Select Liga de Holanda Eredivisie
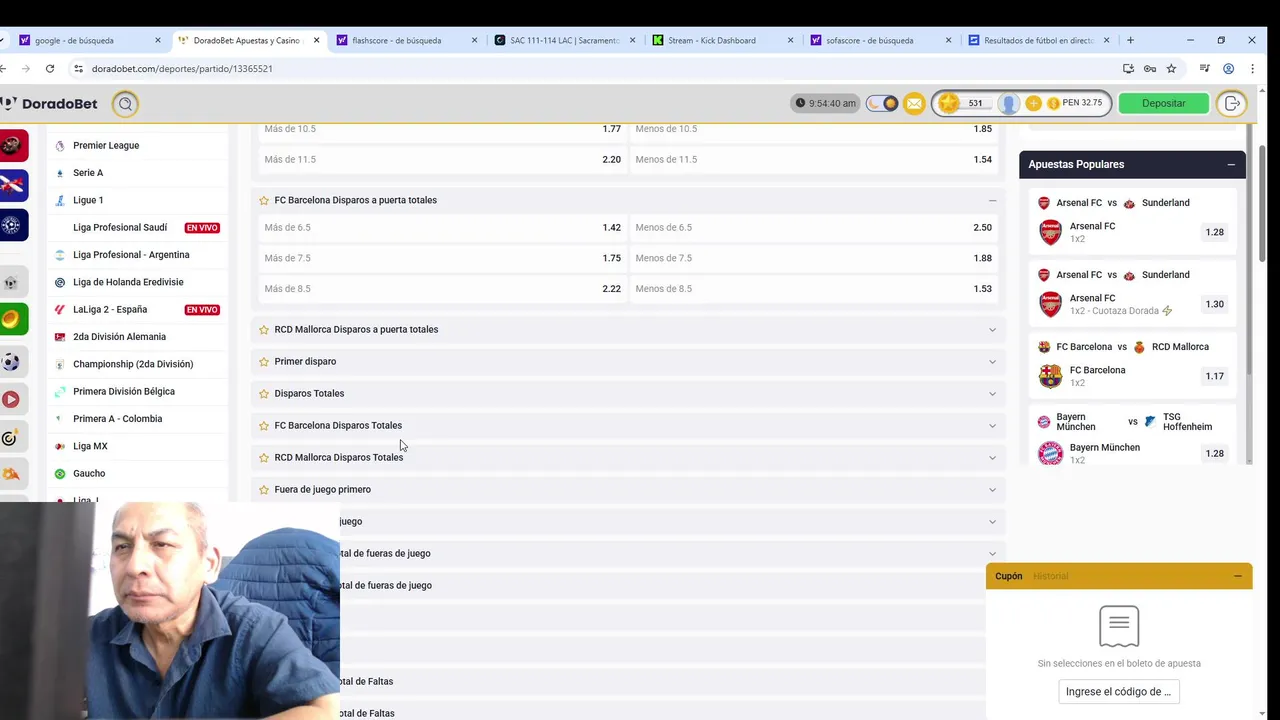Viewport: 1280px width, 720px height. [128, 282]
